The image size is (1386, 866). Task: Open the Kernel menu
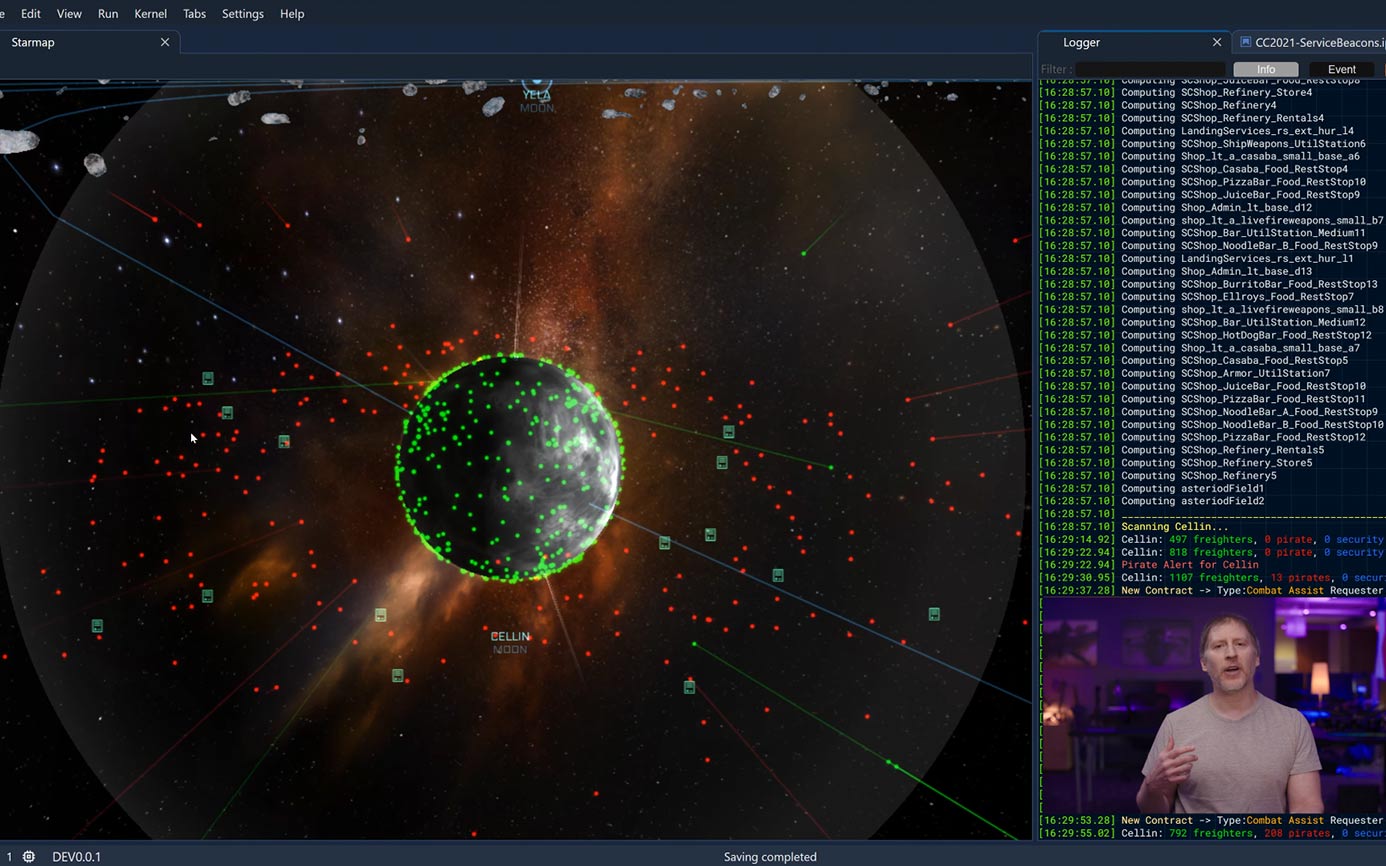point(151,14)
